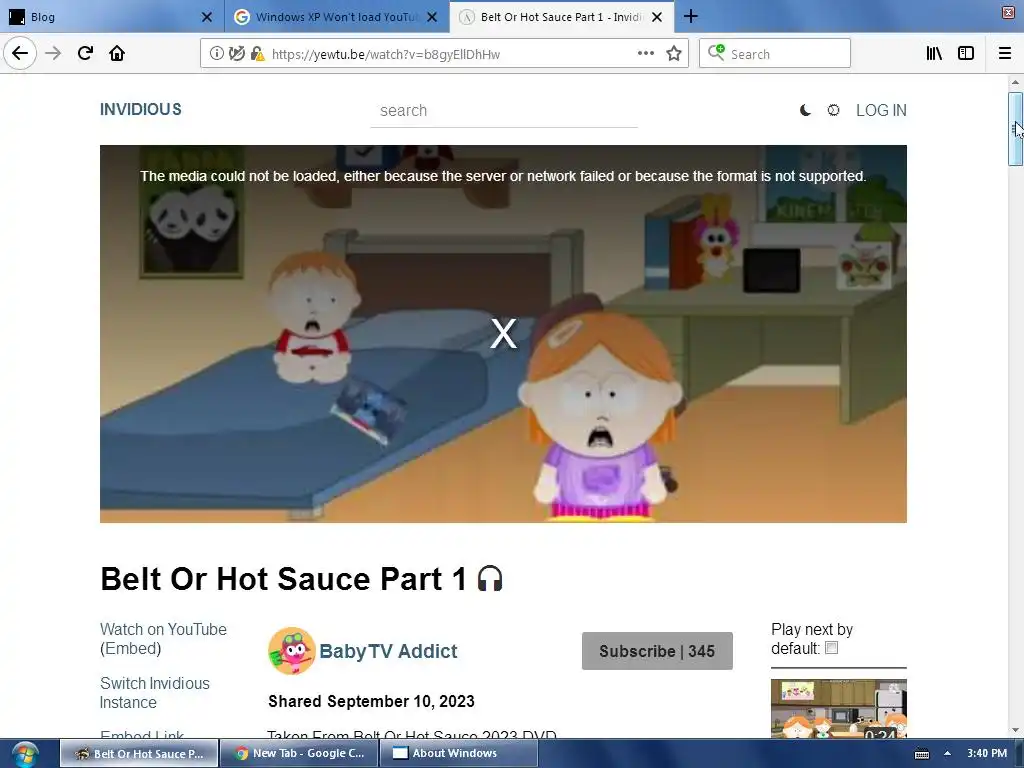Click the page vertical scrollbar thumb

tap(1015, 129)
